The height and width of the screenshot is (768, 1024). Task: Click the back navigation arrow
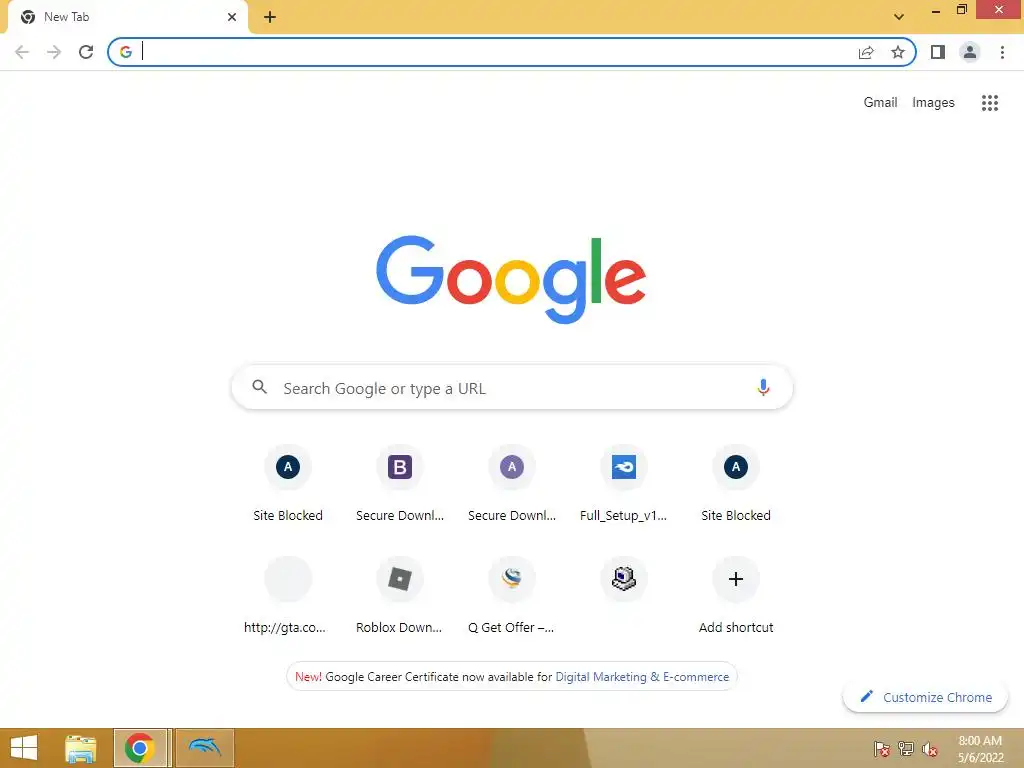point(22,52)
